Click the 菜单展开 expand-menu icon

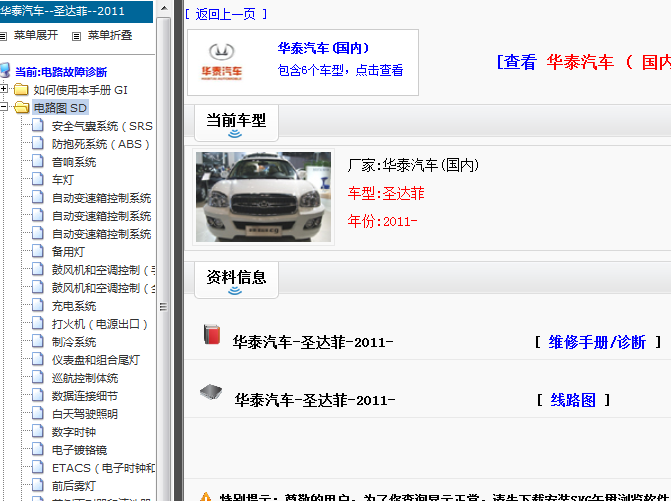coord(3,36)
